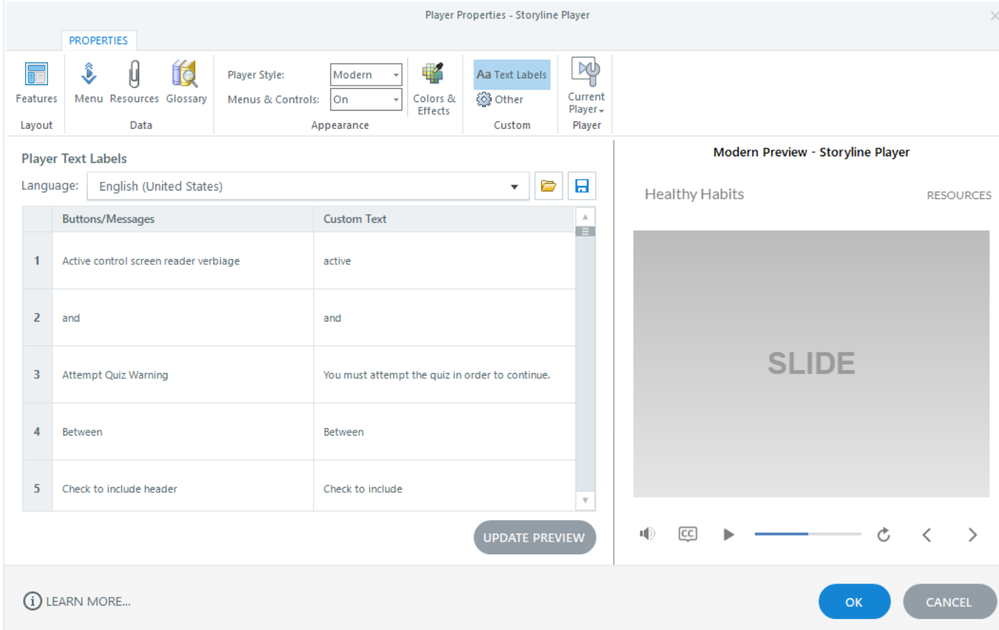
Task: Click row number 4 header
Action: coord(37,432)
